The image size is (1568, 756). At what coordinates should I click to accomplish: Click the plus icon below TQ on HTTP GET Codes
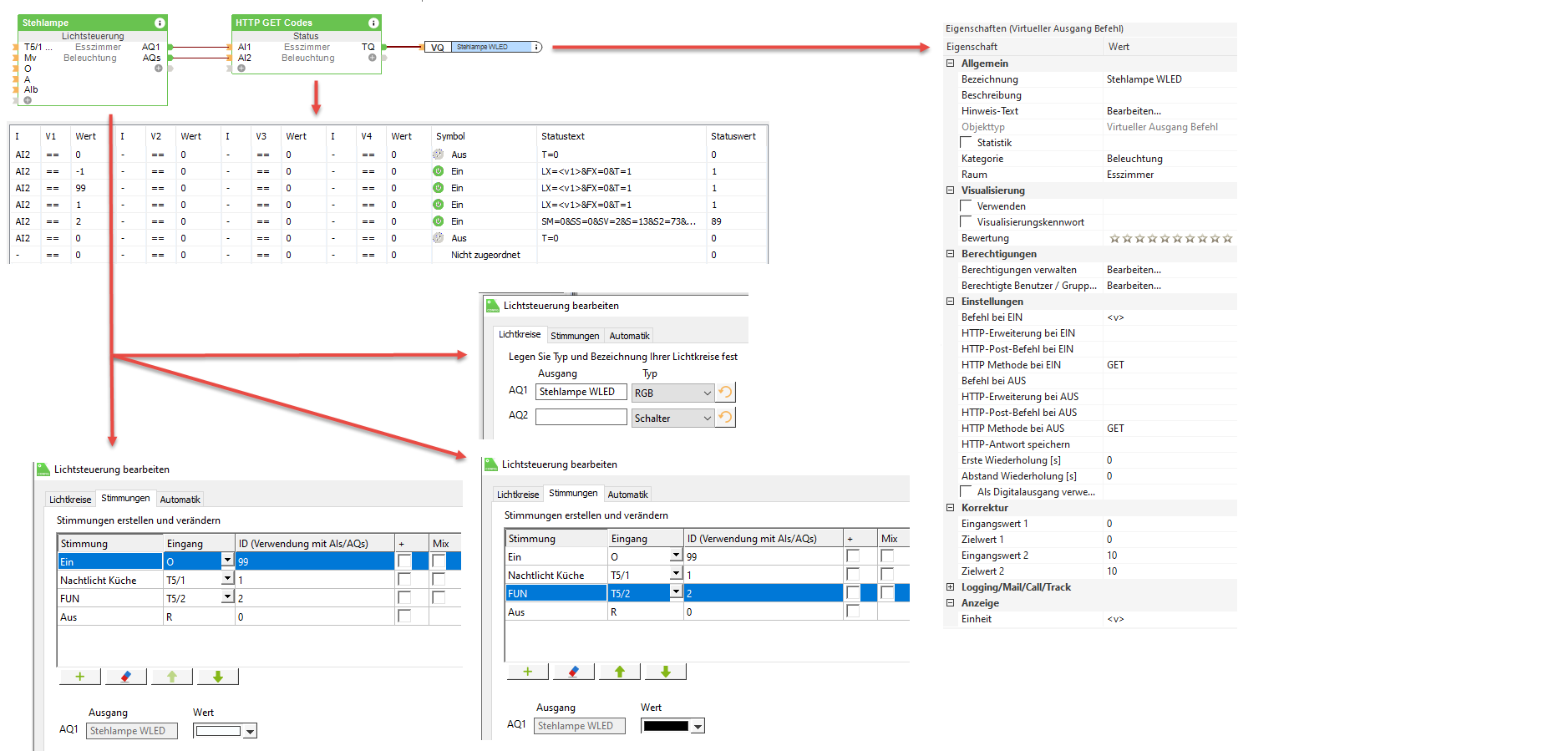tap(373, 58)
